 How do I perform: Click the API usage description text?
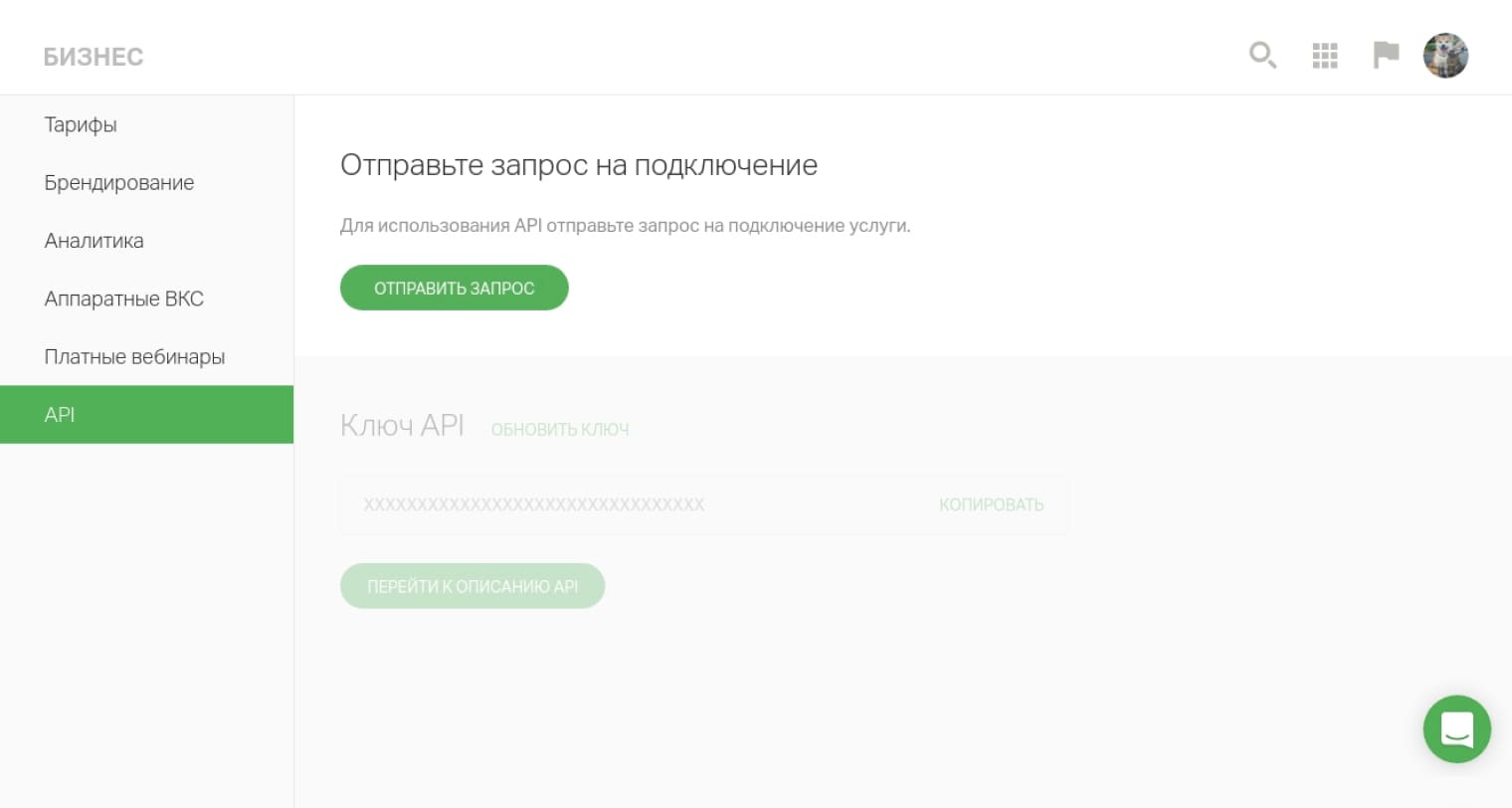625,226
